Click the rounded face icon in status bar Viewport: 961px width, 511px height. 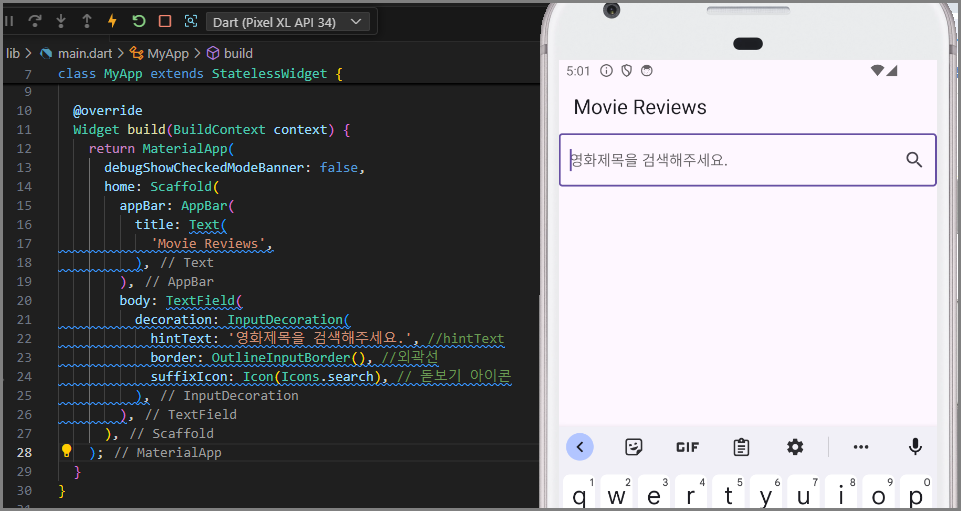pos(646,71)
